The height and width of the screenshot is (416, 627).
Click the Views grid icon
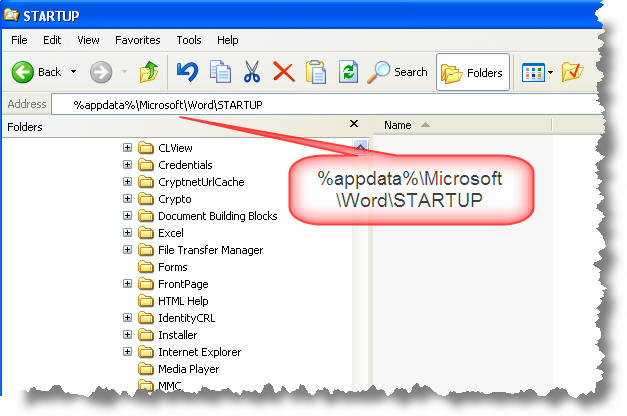[x=533, y=72]
